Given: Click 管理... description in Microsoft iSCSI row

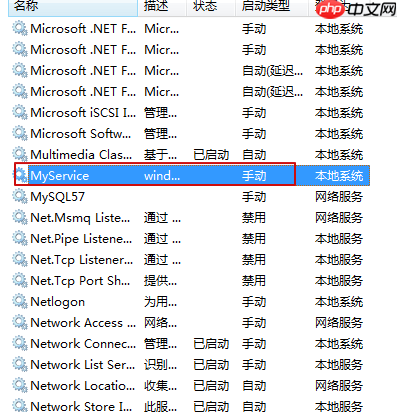Looking at the screenshot, I should coord(160,113).
